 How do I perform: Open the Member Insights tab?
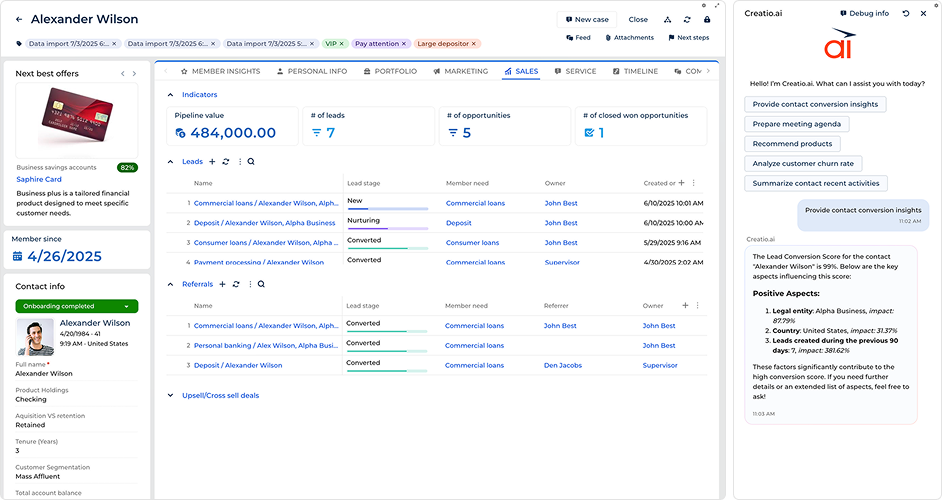[x=221, y=72]
